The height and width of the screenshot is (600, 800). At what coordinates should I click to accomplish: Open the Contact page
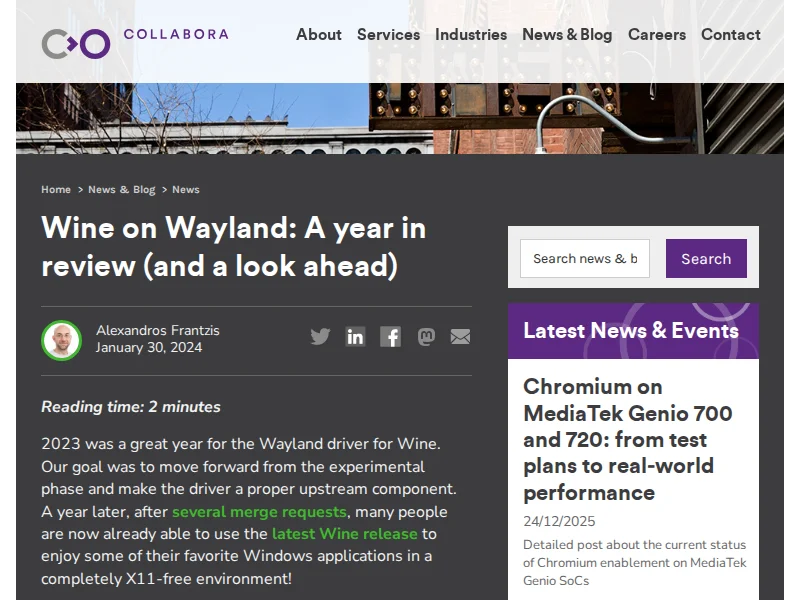pyautogui.click(x=730, y=34)
